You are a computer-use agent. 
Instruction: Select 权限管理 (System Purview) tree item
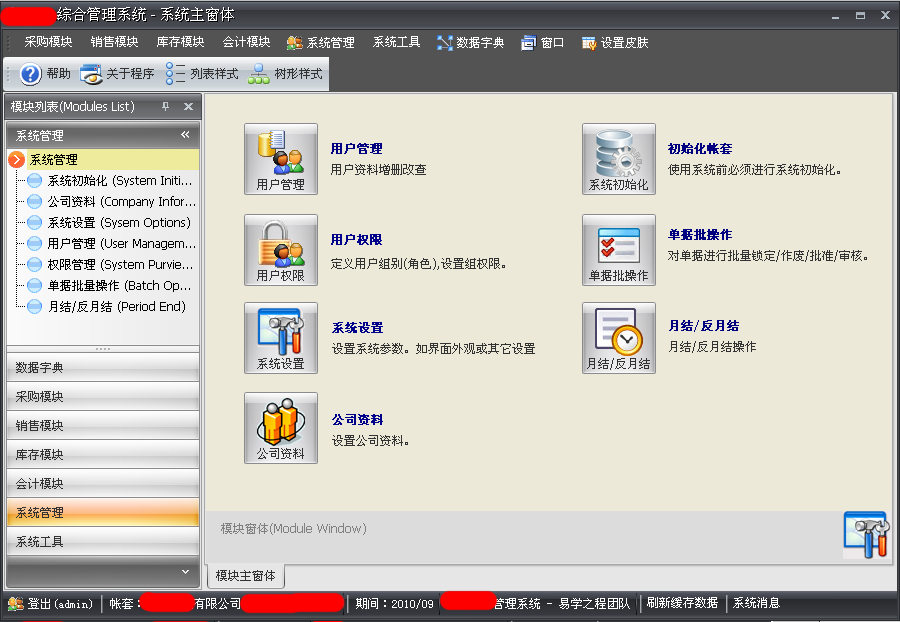pyautogui.click(x=100, y=264)
